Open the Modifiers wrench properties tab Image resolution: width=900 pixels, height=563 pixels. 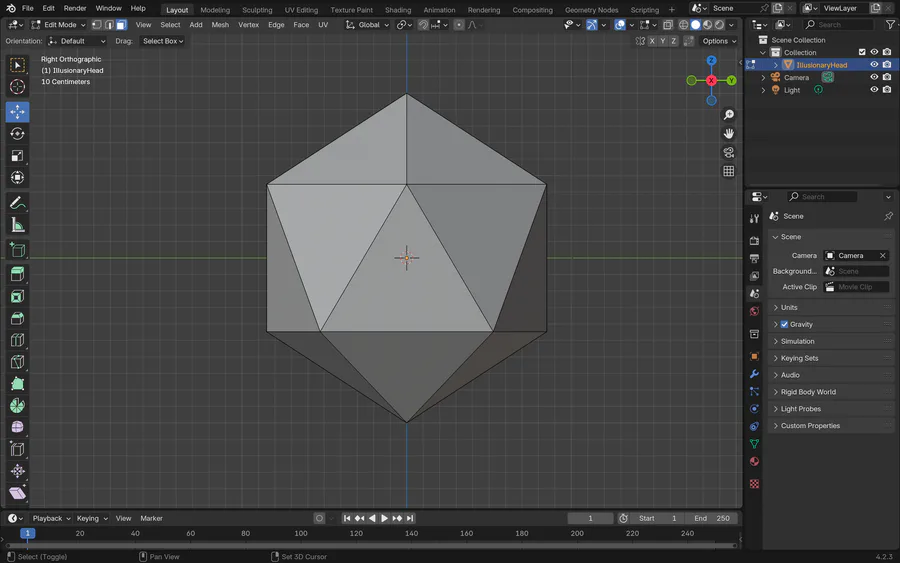click(x=754, y=374)
